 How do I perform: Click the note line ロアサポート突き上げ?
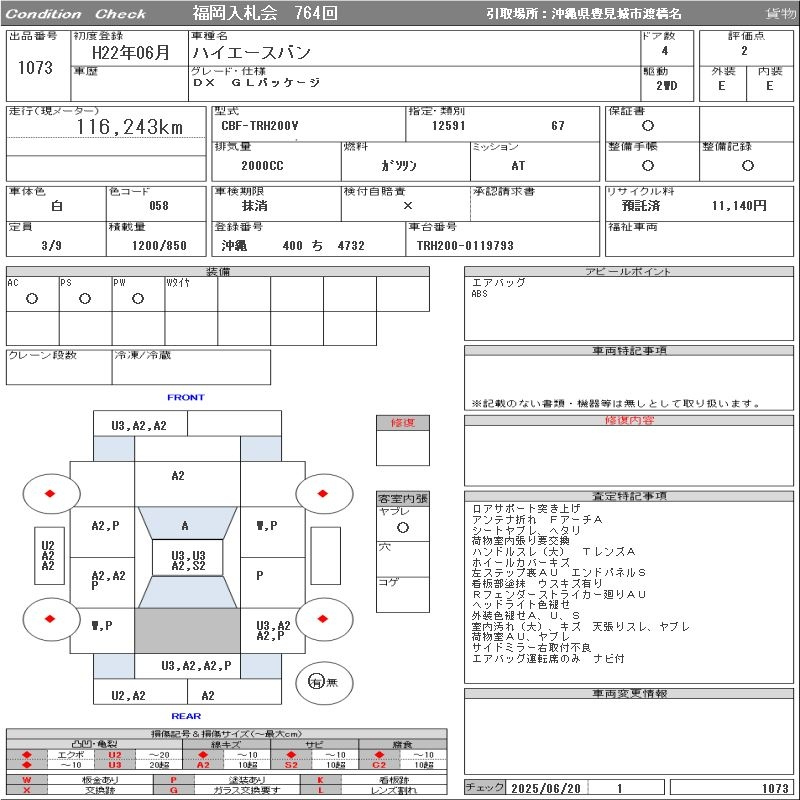526,508
